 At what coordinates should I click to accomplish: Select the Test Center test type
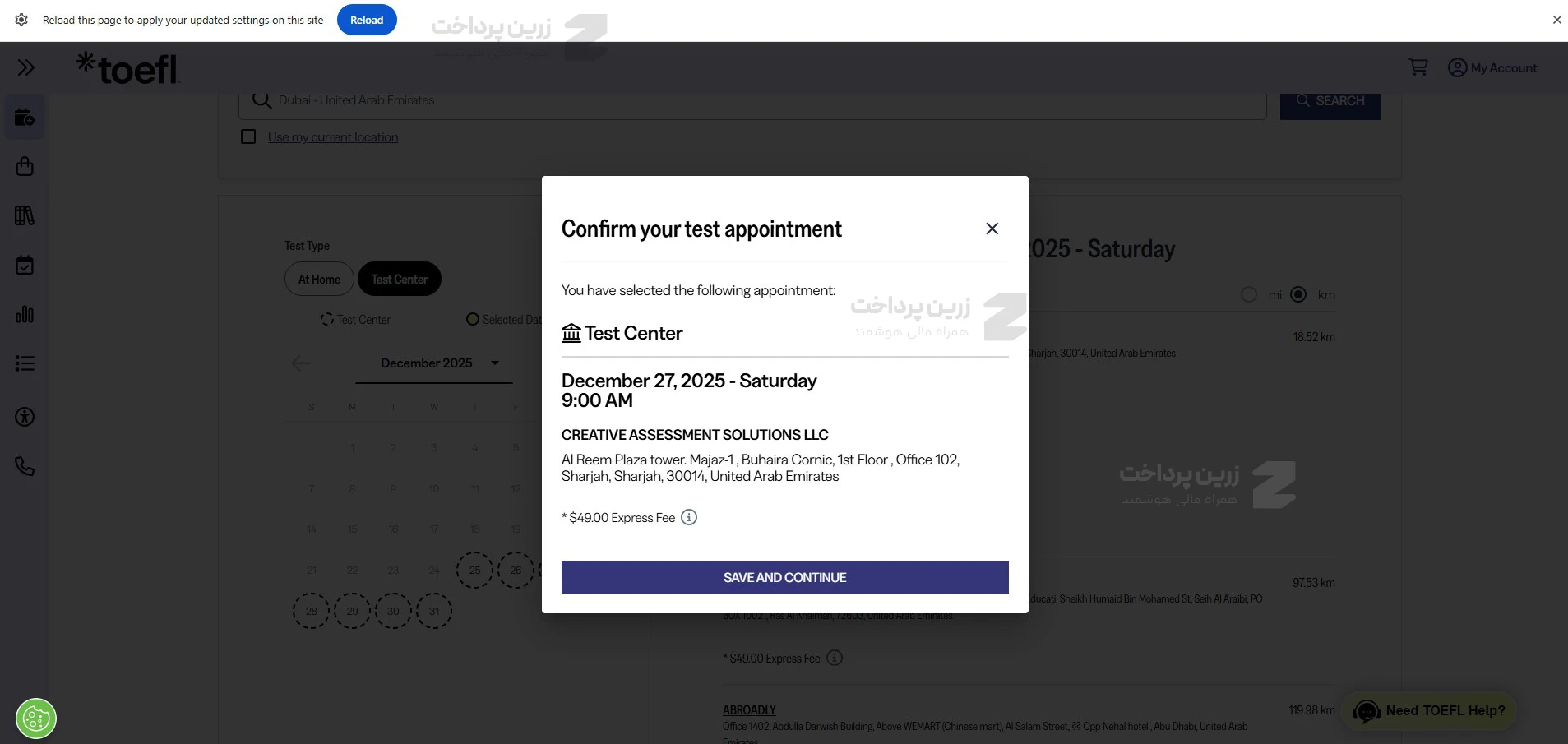399,280
